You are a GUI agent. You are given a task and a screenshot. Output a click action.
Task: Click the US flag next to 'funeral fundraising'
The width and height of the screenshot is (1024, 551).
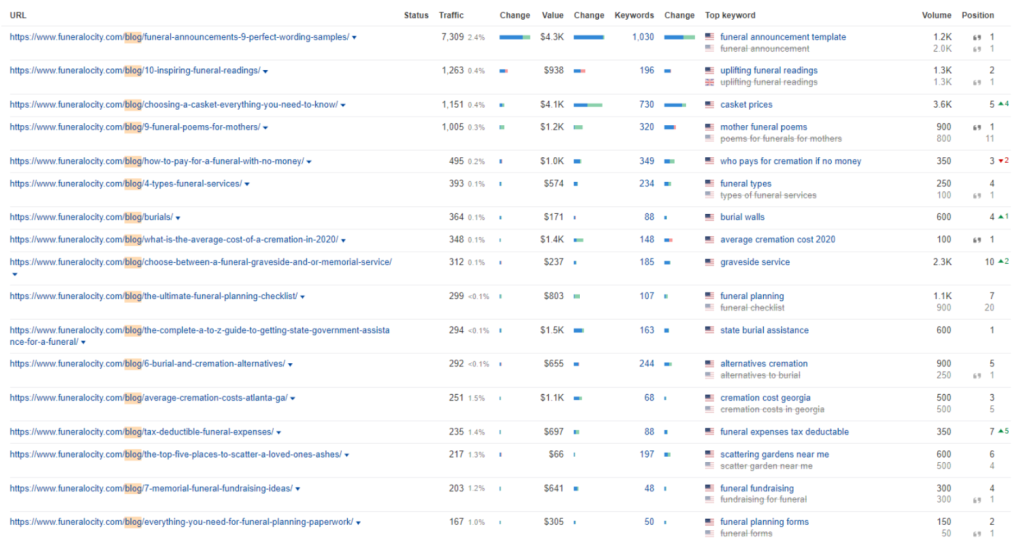point(709,488)
